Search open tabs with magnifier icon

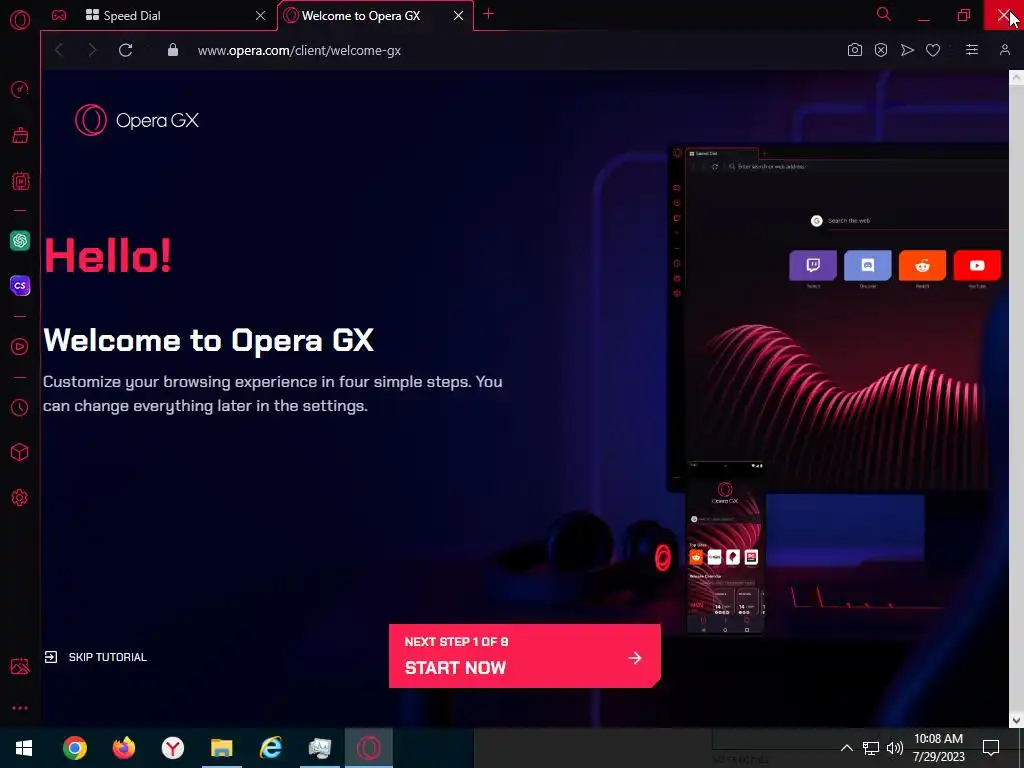coord(884,14)
